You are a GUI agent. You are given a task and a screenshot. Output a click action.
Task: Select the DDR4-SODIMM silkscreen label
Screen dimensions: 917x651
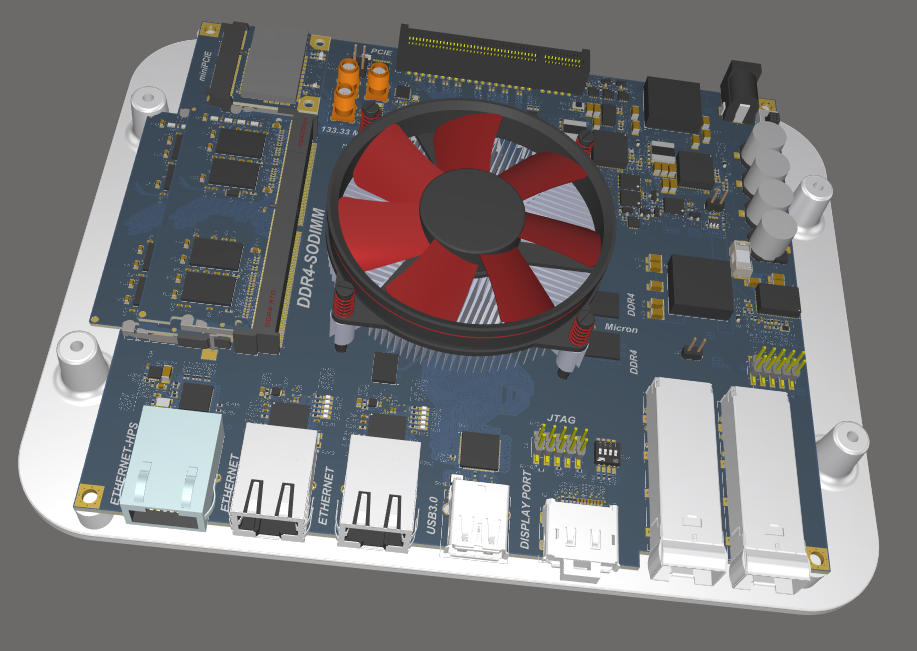(315, 259)
